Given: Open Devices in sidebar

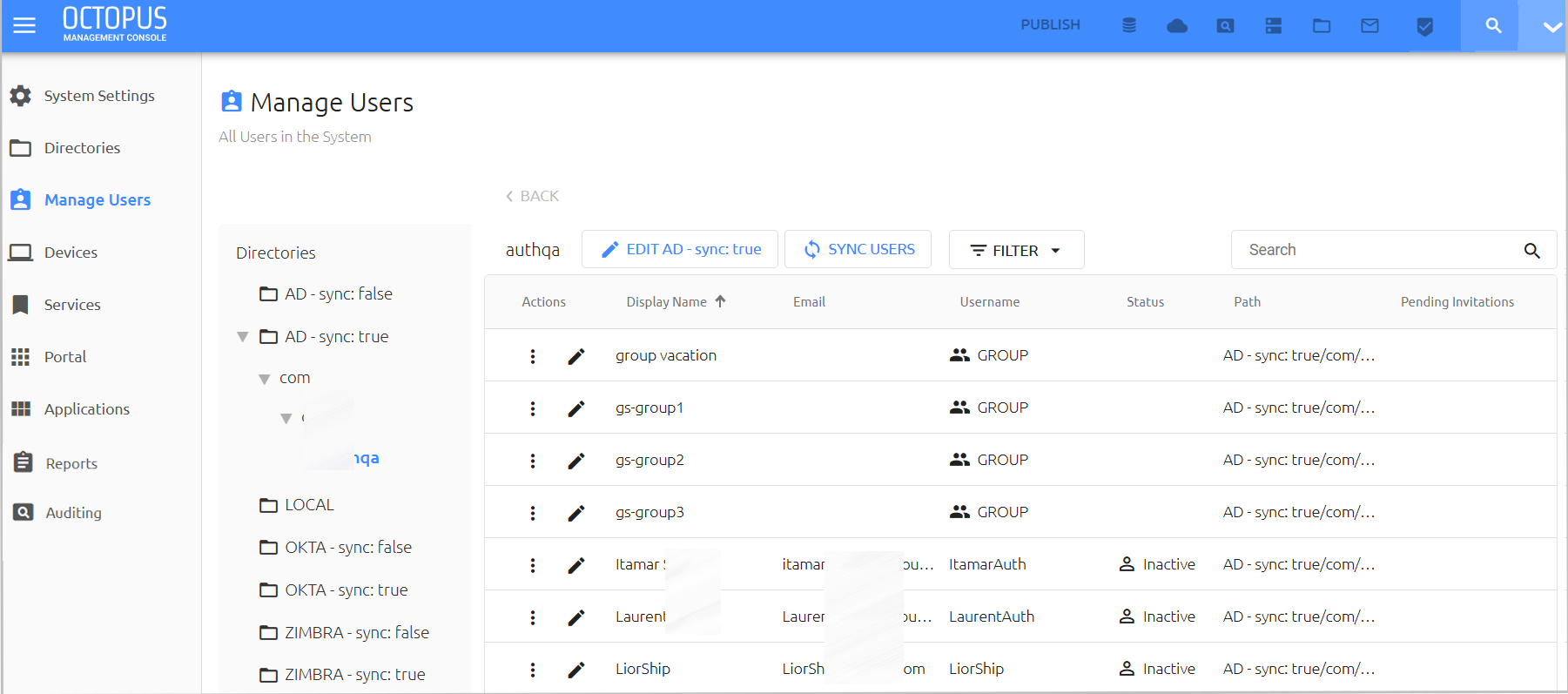Looking at the screenshot, I should click(x=54, y=253).
